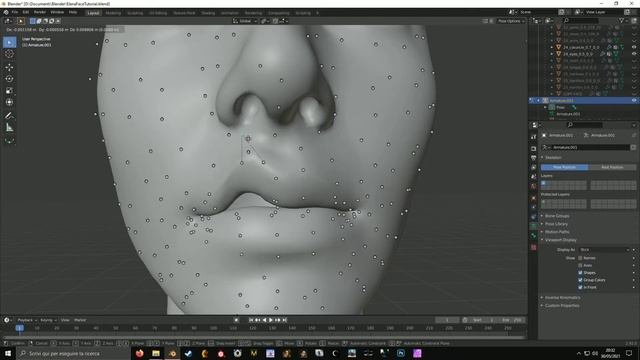Disable the In Front checkbox
This screenshot has height=360, width=640.
pos(580,287)
